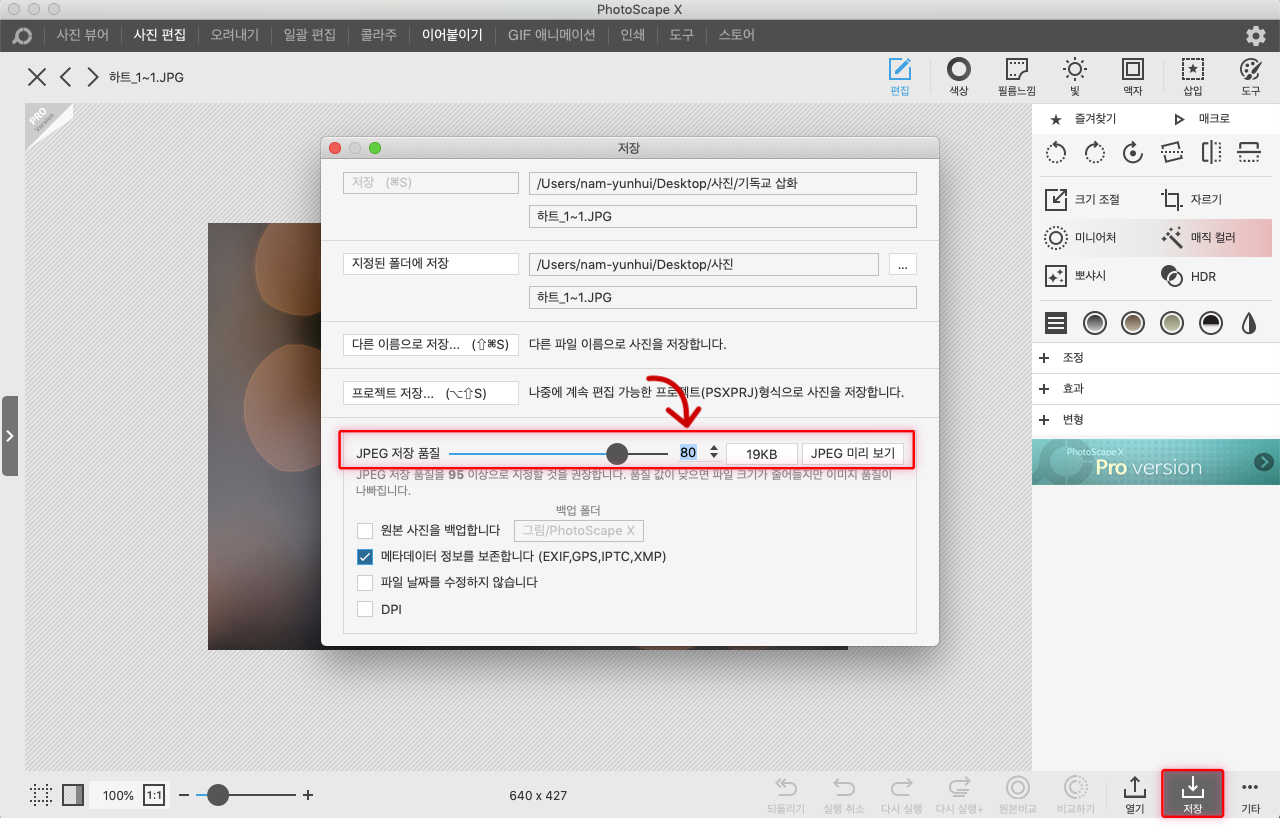Open the 도구 tools palette icon
This screenshot has width=1280, height=836.
(x=1251, y=76)
